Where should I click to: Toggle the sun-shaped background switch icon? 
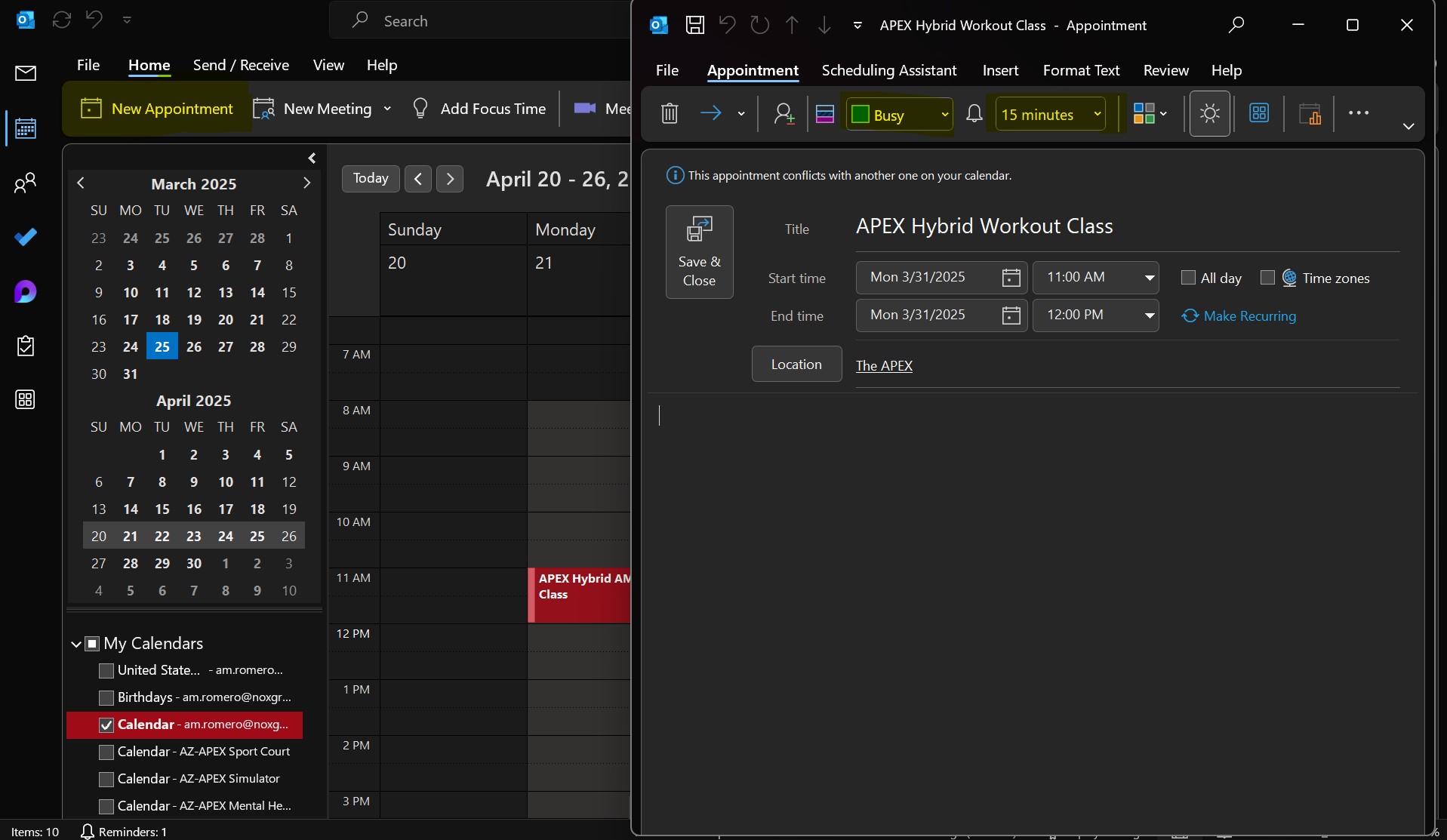(x=1210, y=113)
